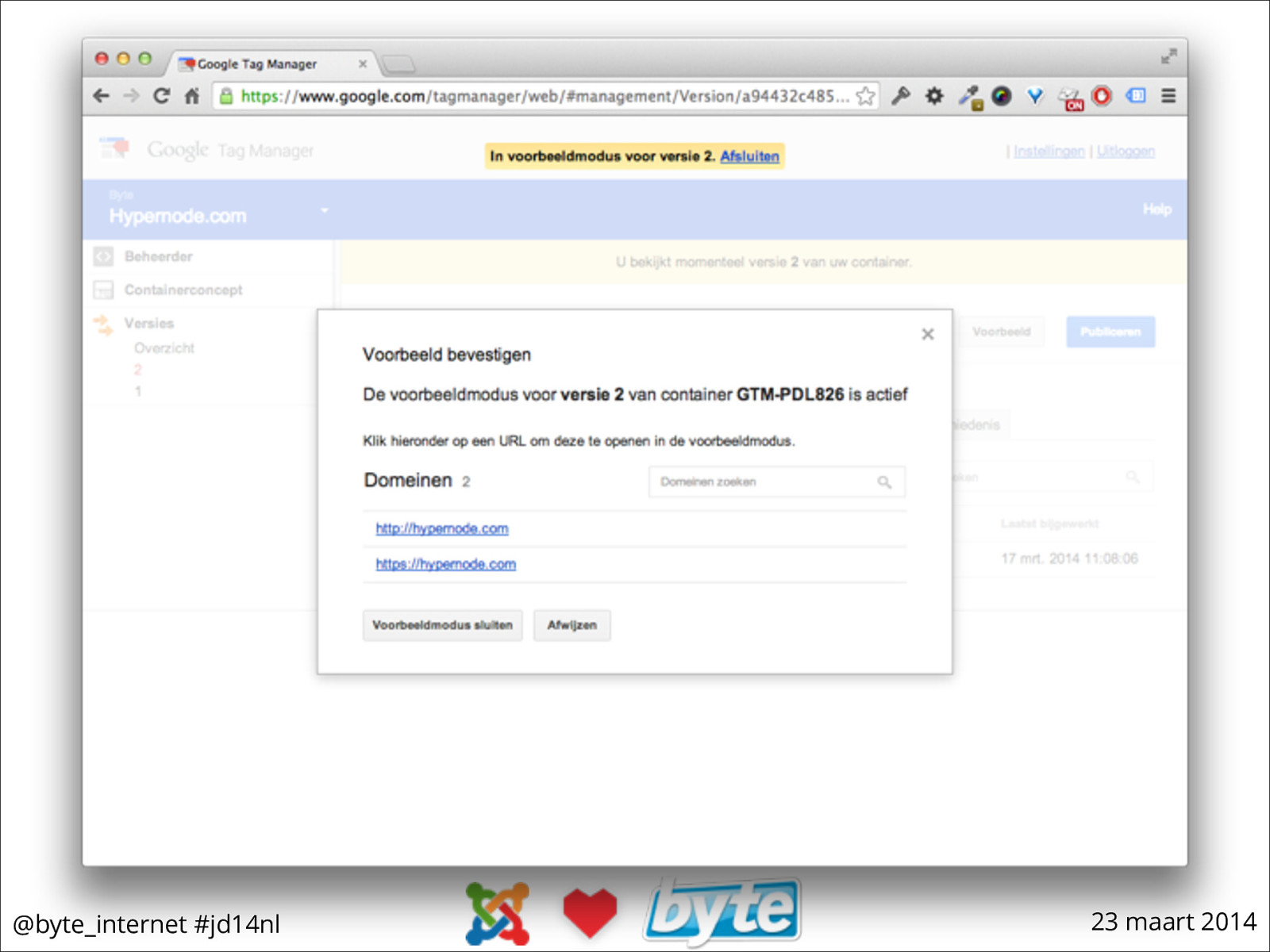This screenshot has height=952, width=1270.
Task: Click the Google Tag Manager logo
Action: [x=206, y=149]
